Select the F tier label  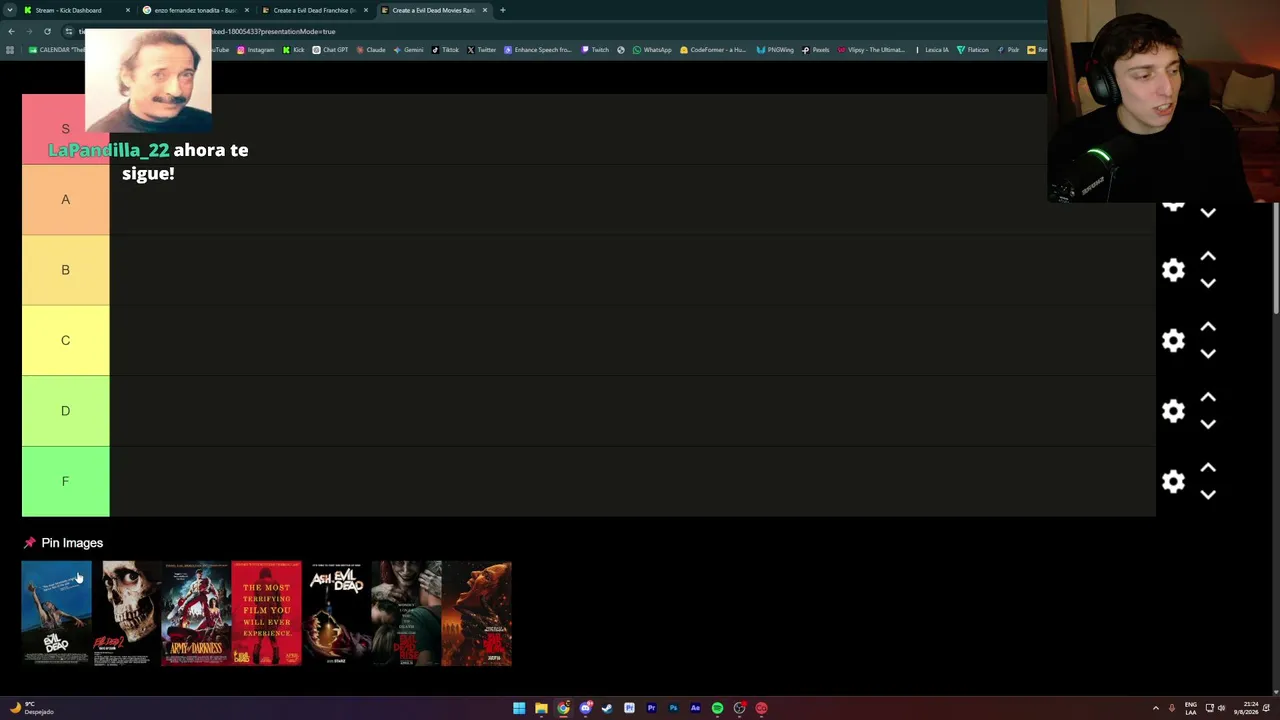(x=65, y=481)
